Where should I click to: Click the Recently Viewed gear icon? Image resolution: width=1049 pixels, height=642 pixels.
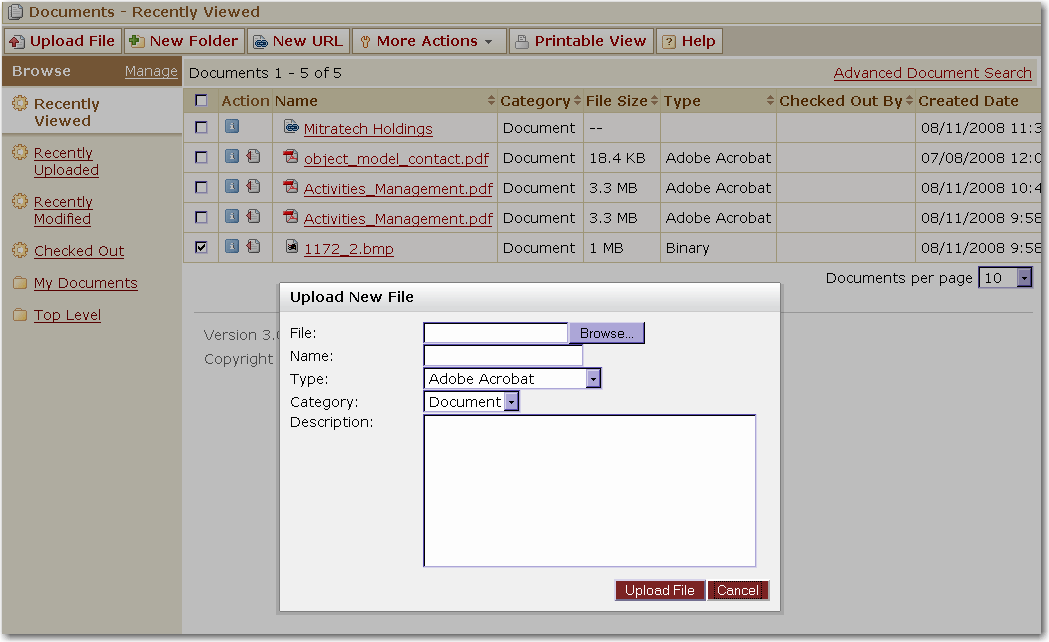[x=20, y=103]
